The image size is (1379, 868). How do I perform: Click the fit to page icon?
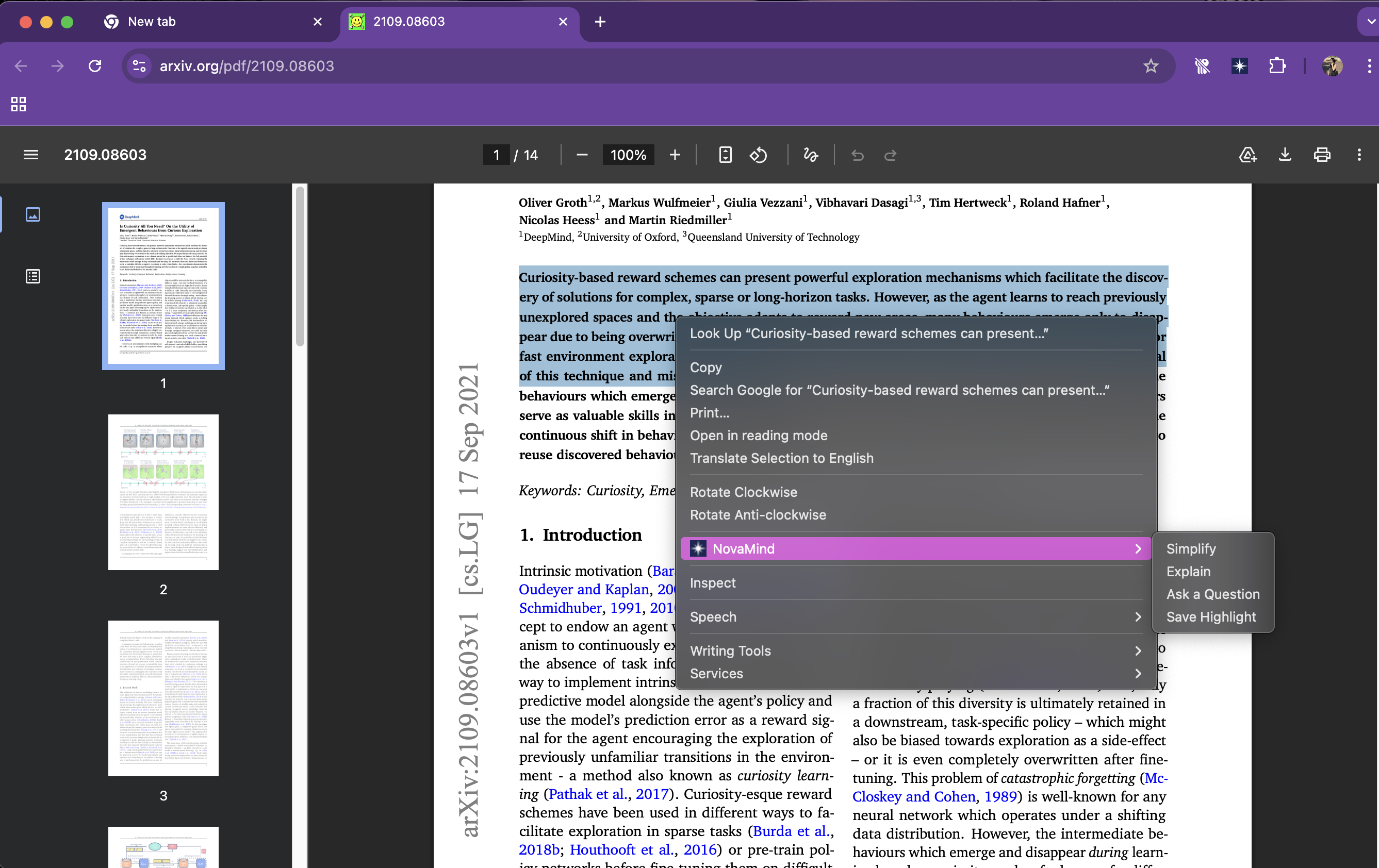tap(725, 155)
